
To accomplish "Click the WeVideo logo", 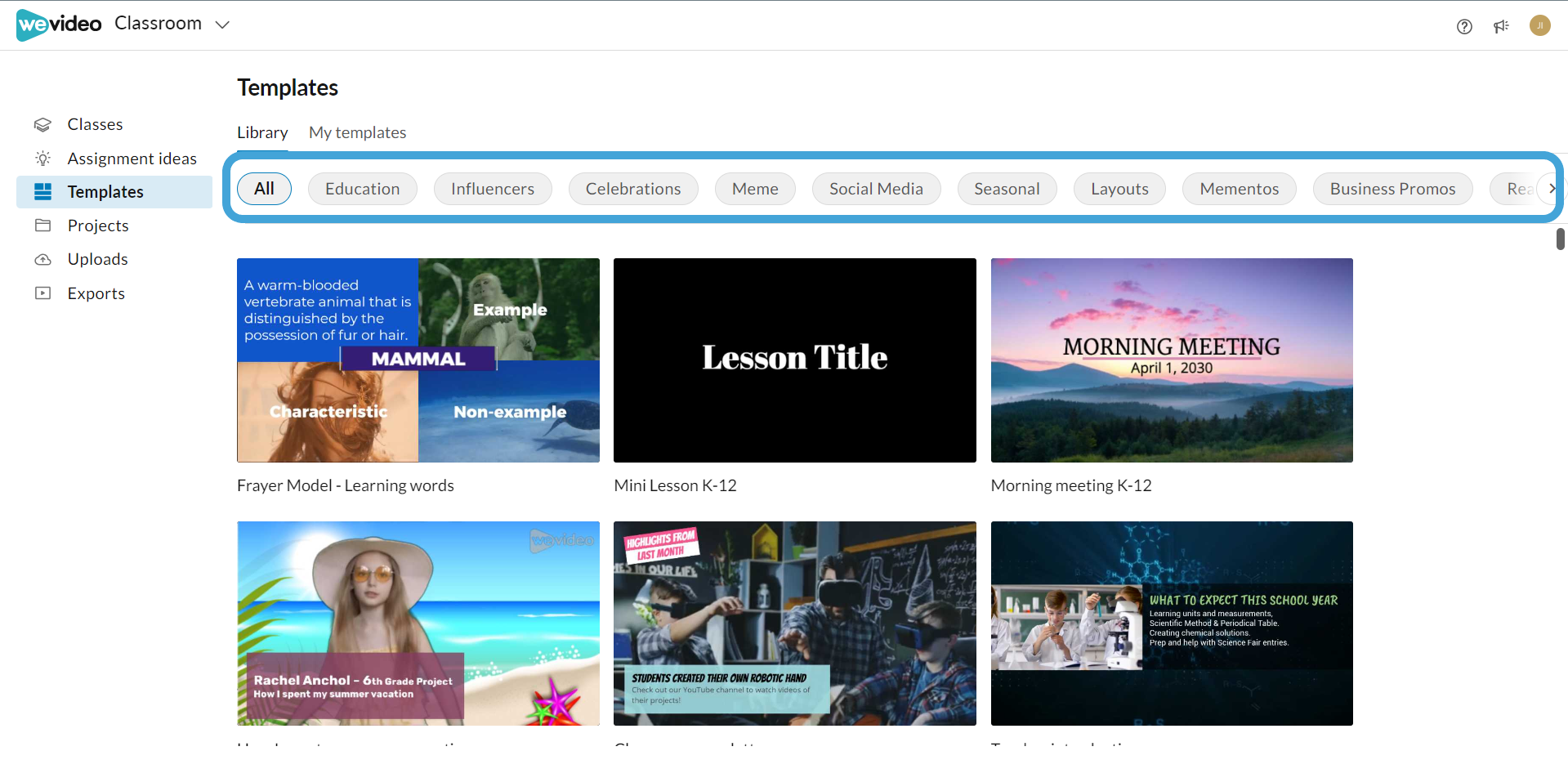I will (58, 25).
